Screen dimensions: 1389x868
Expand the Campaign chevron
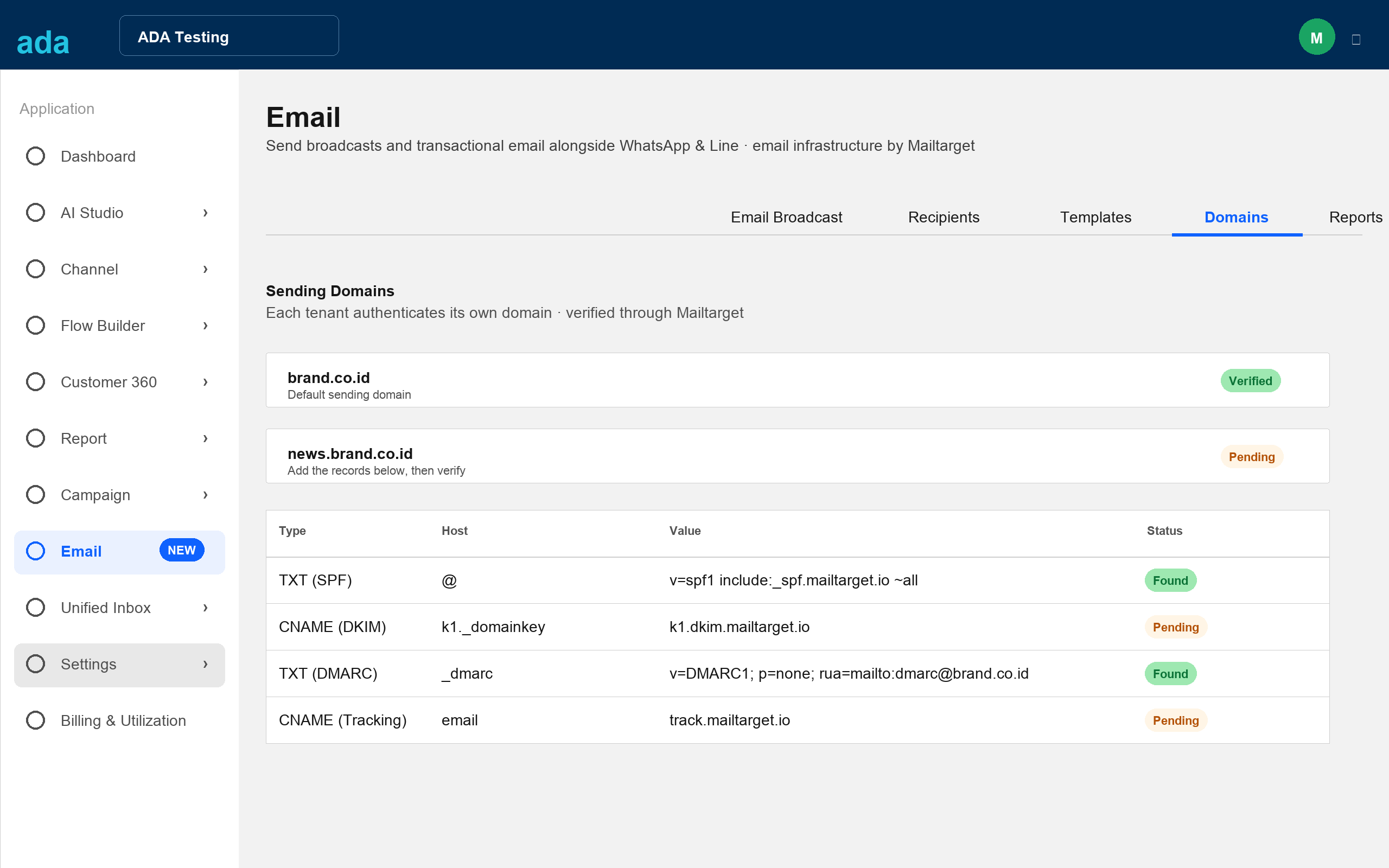point(206,494)
